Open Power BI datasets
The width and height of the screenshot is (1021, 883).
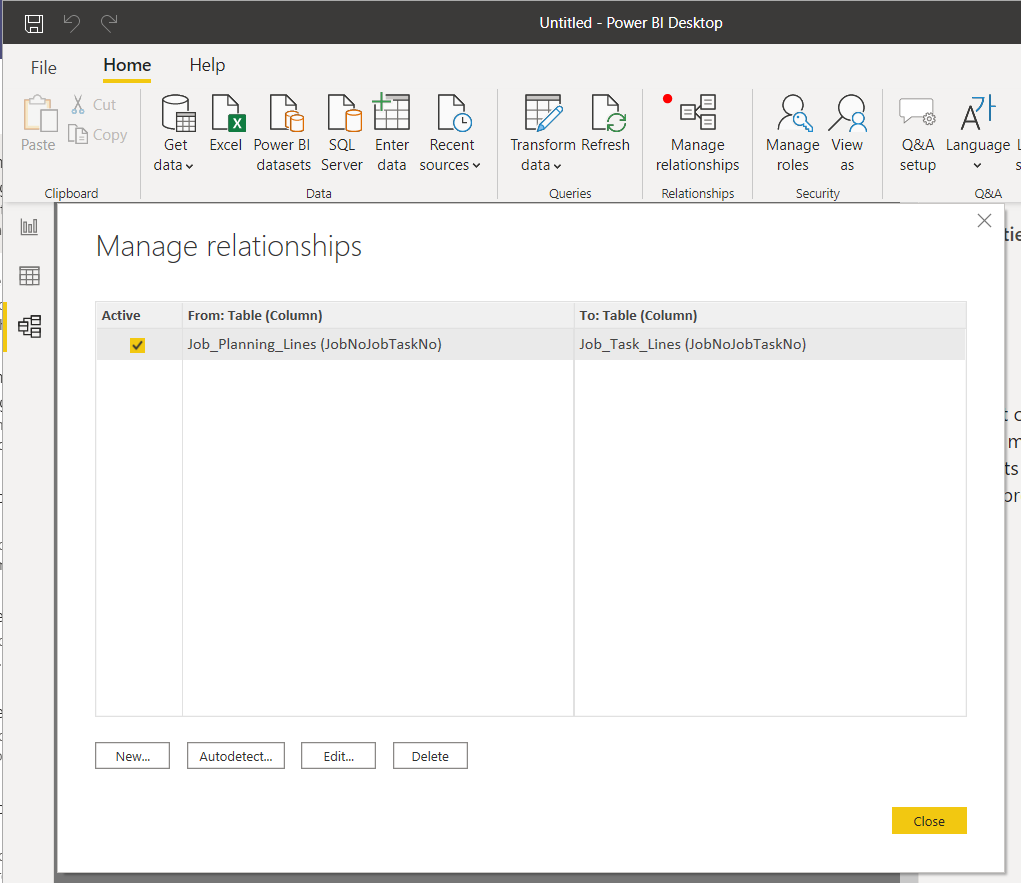(x=283, y=115)
